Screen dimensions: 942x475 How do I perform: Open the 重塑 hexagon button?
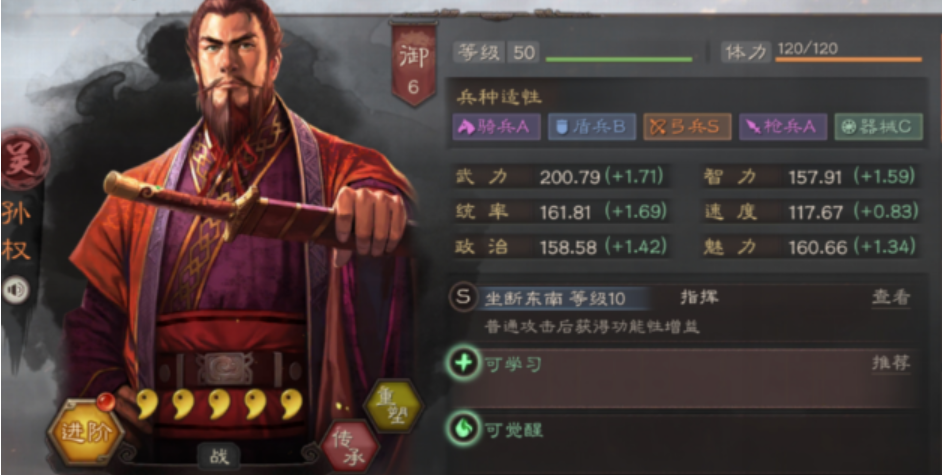pos(394,407)
